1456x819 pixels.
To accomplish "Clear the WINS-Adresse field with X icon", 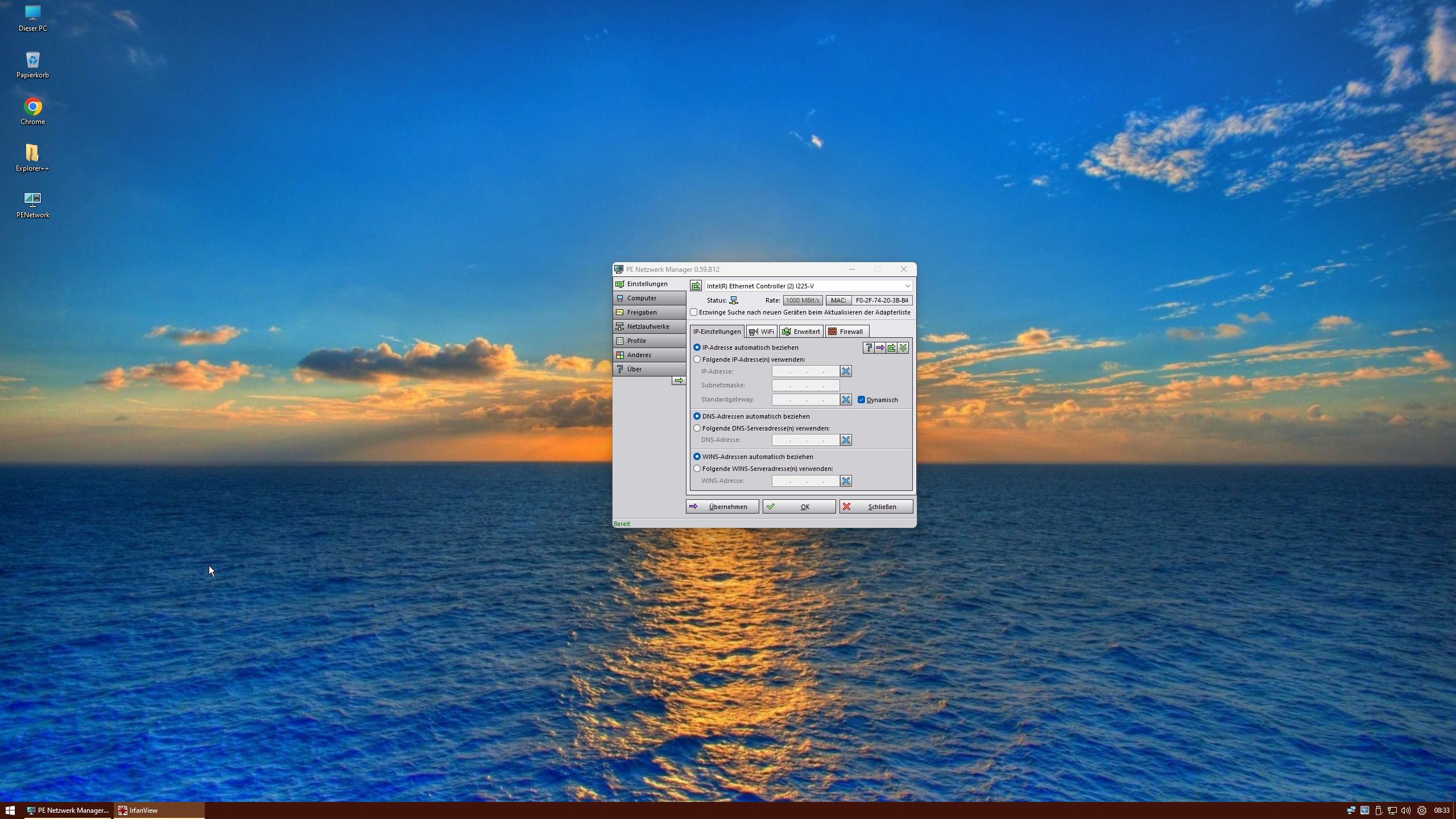I will [846, 481].
